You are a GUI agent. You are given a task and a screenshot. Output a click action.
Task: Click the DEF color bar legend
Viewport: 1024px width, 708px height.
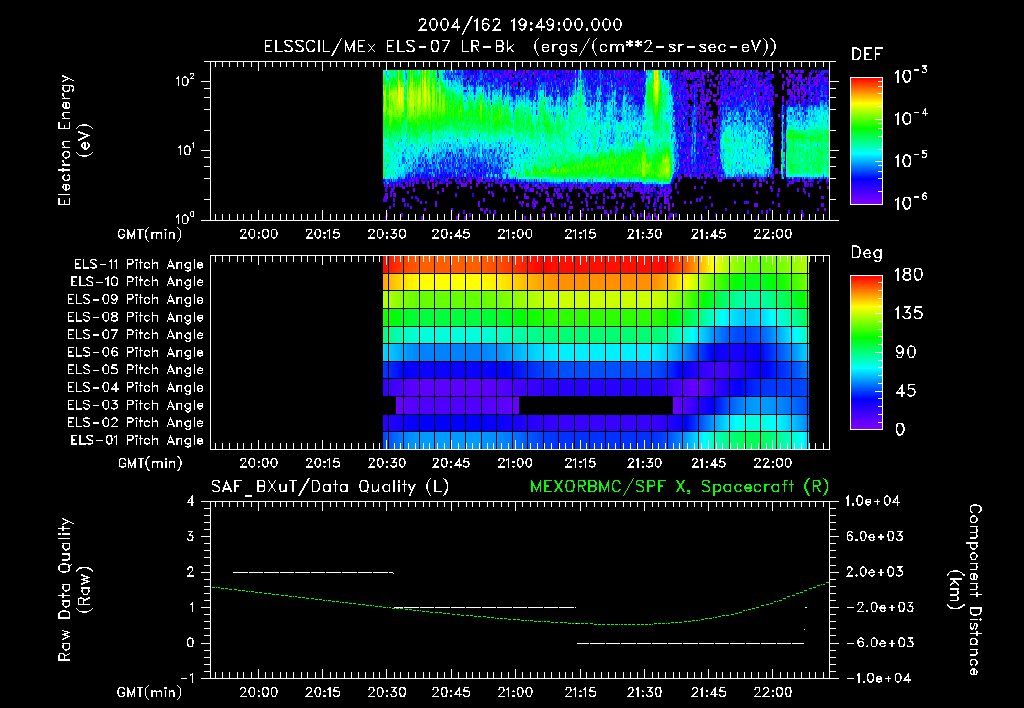[866, 141]
